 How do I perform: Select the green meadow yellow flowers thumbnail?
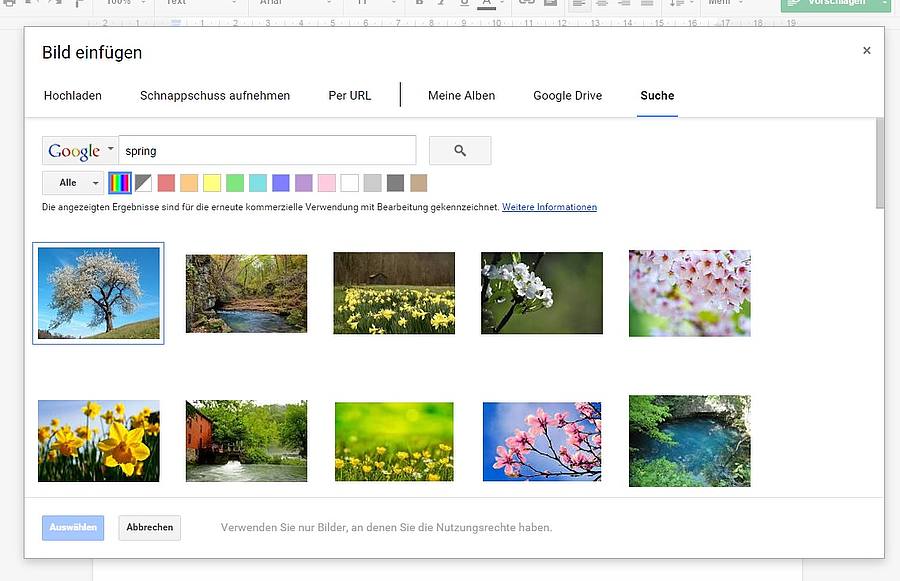[x=394, y=441]
